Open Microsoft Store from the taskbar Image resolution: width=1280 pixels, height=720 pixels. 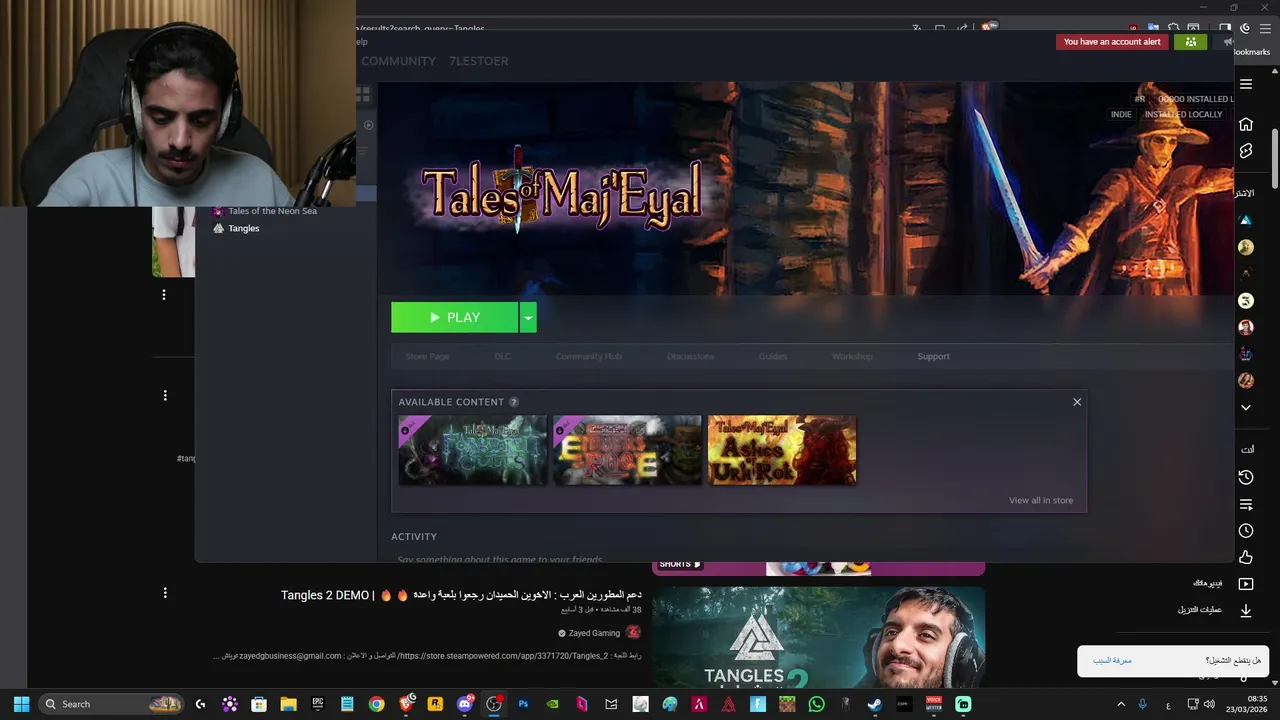(x=259, y=704)
